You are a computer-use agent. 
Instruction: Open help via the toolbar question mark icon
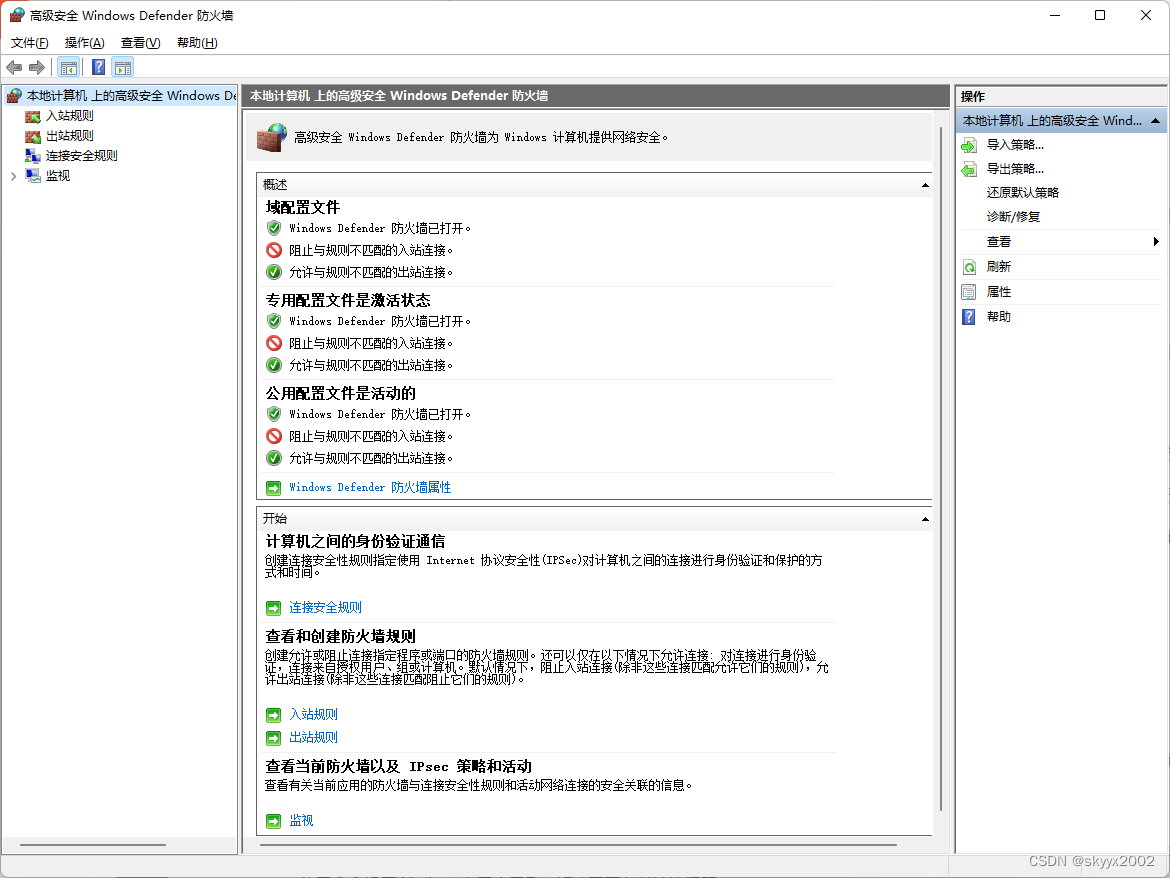pos(97,67)
